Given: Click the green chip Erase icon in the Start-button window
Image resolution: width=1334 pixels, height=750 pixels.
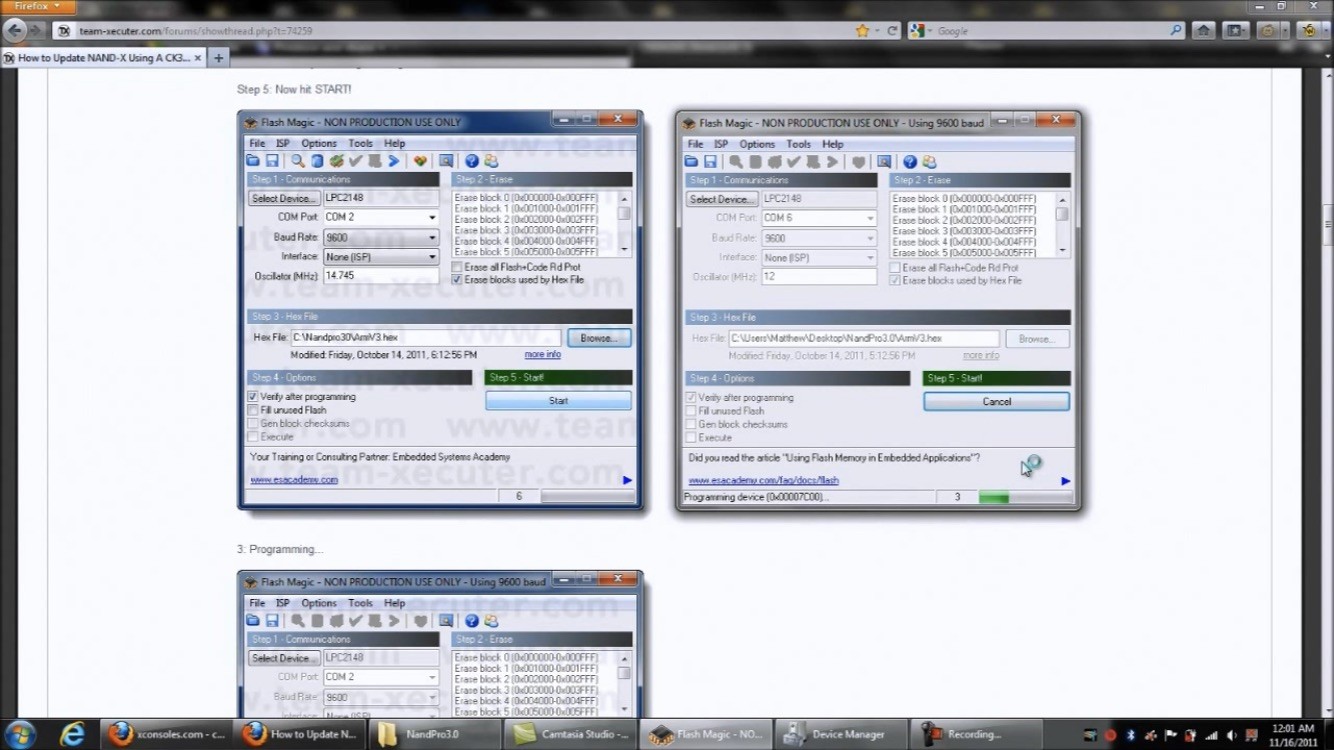Looking at the screenshot, I should (337, 161).
